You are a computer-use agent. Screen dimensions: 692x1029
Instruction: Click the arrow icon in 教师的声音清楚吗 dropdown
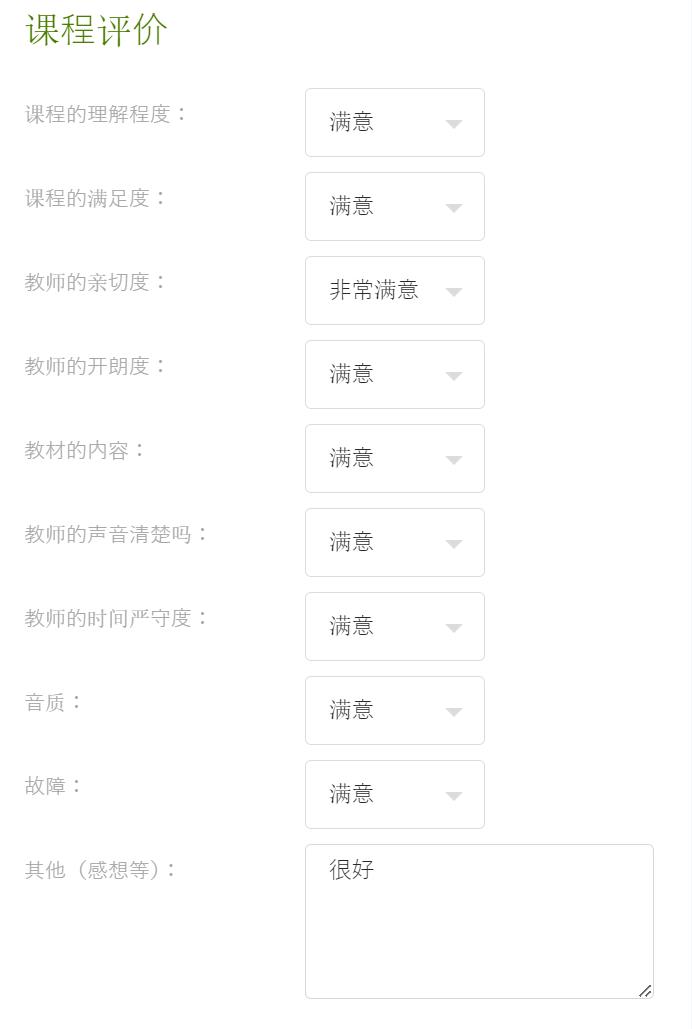(454, 544)
